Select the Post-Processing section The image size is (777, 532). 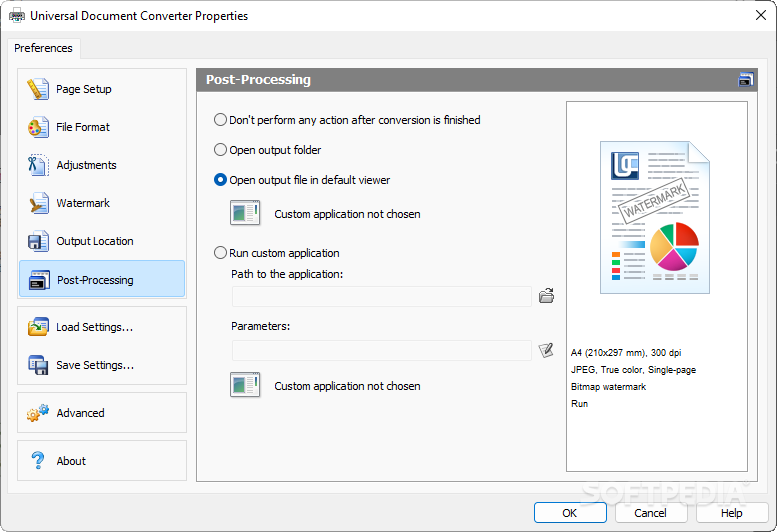pyautogui.click(x=102, y=279)
